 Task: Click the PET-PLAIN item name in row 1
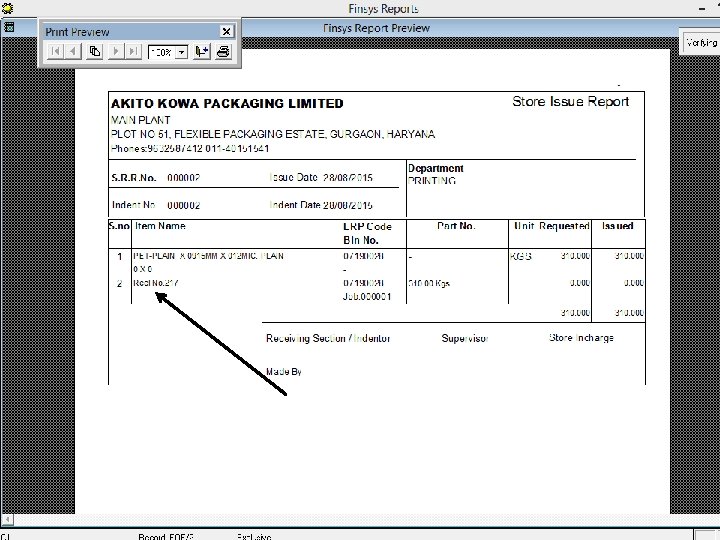click(208, 256)
